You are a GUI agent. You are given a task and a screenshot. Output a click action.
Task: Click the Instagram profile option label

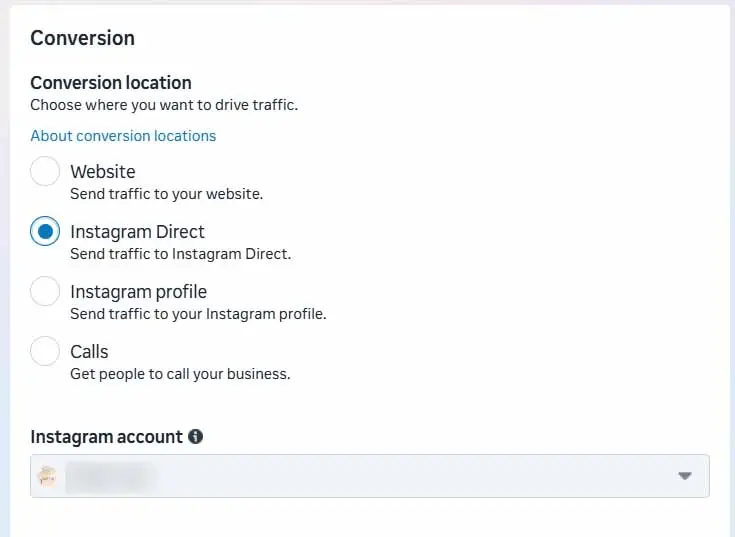(x=139, y=291)
